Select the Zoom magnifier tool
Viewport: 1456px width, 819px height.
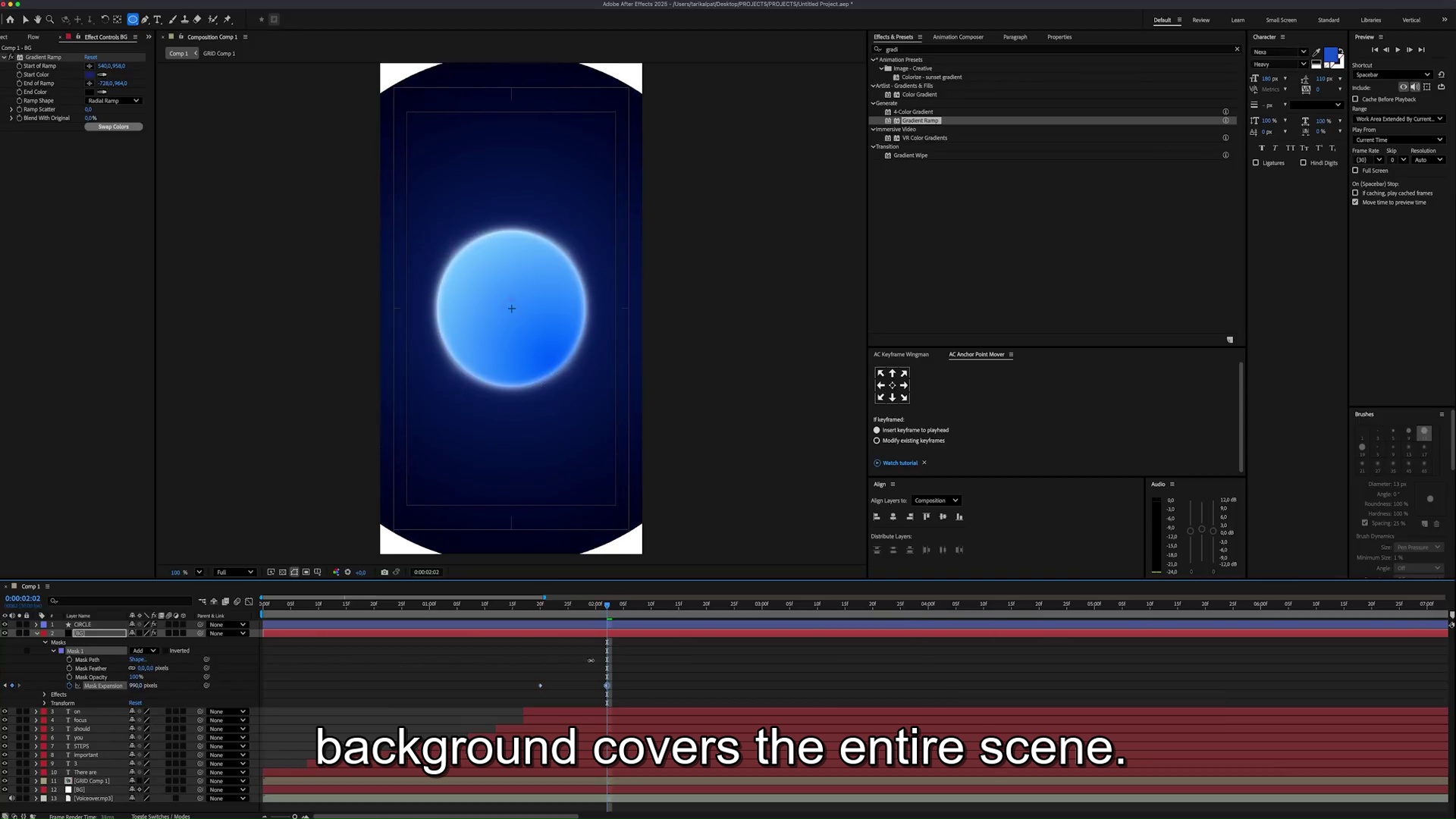pyautogui.click(x=50, y=20)
